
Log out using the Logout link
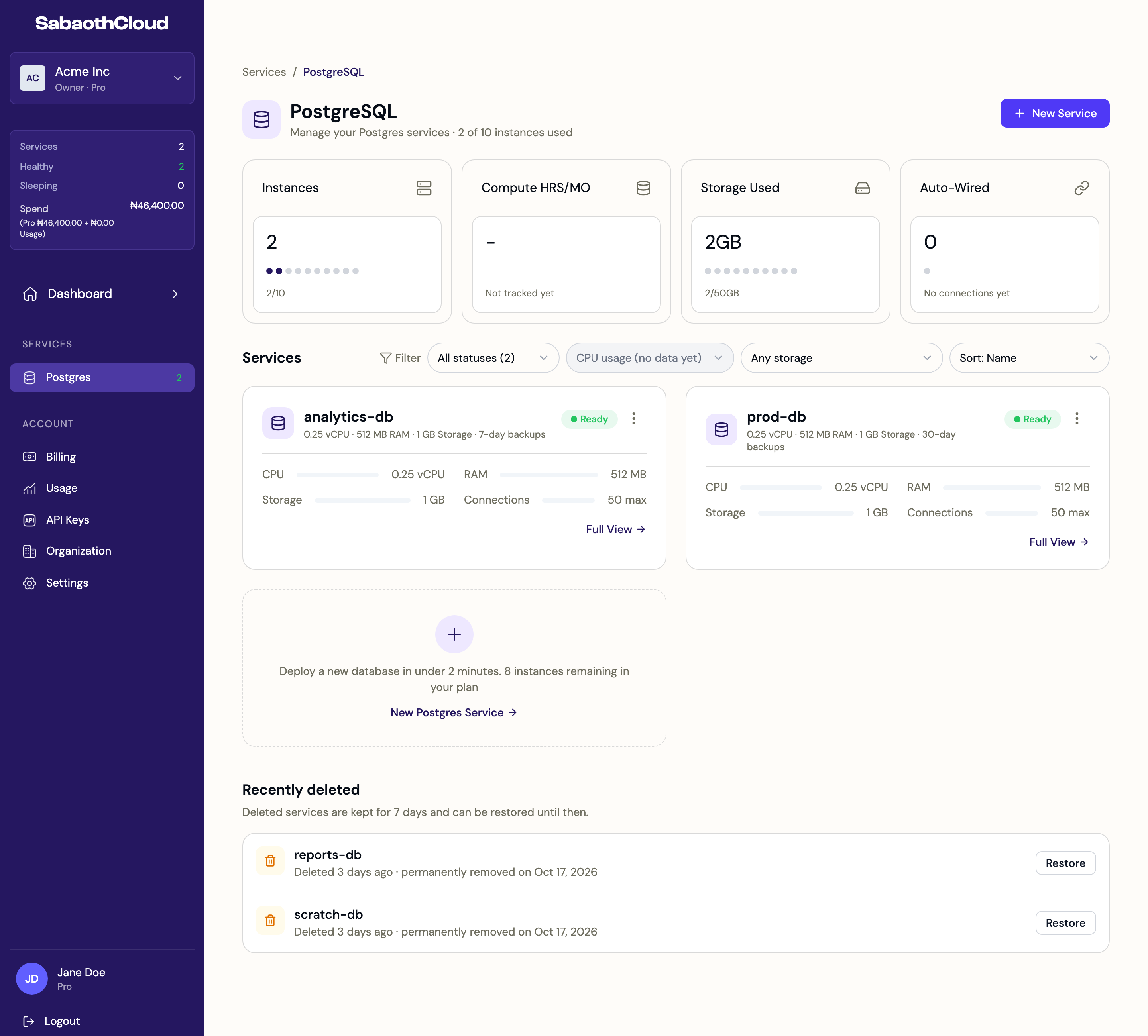coord(51,1021)
